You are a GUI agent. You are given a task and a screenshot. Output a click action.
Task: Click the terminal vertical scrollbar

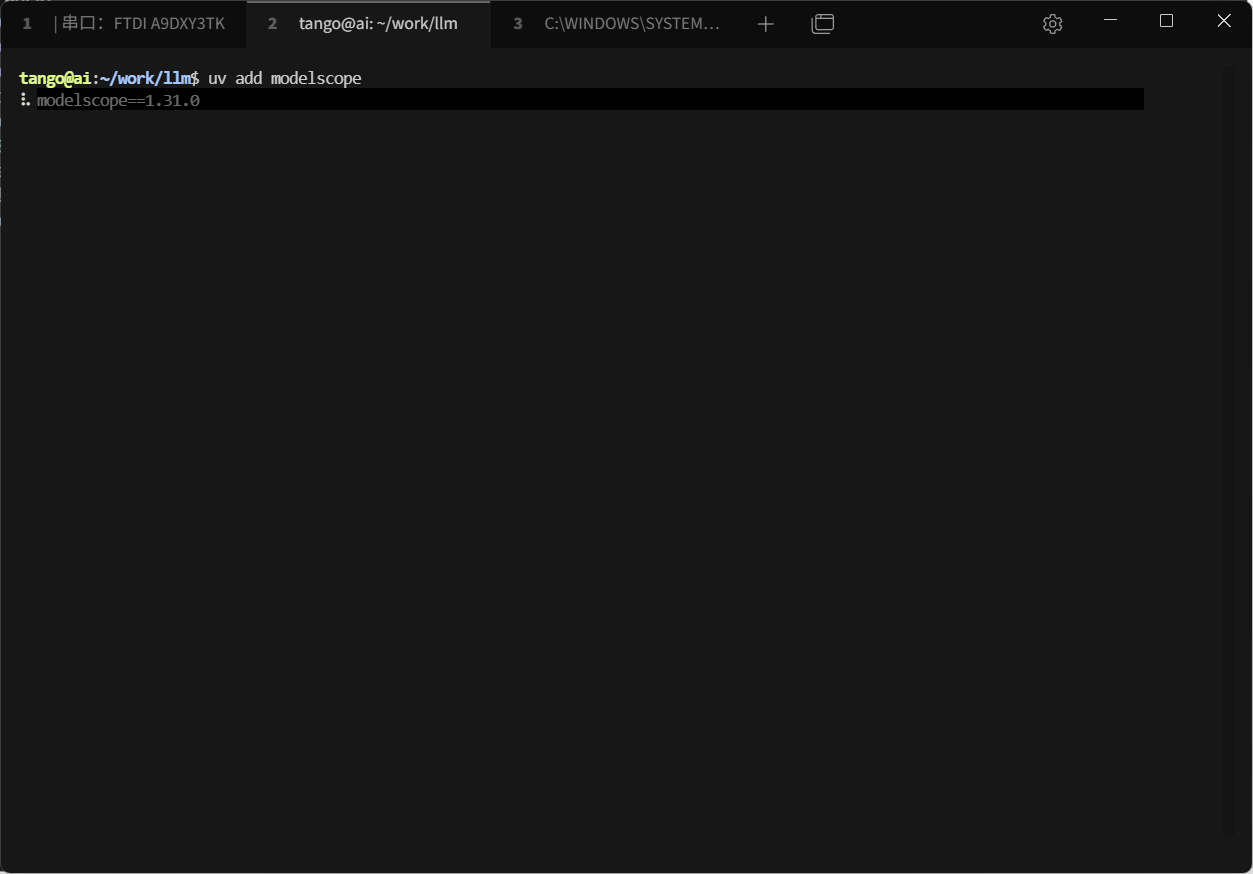(x=1229, y=450)
